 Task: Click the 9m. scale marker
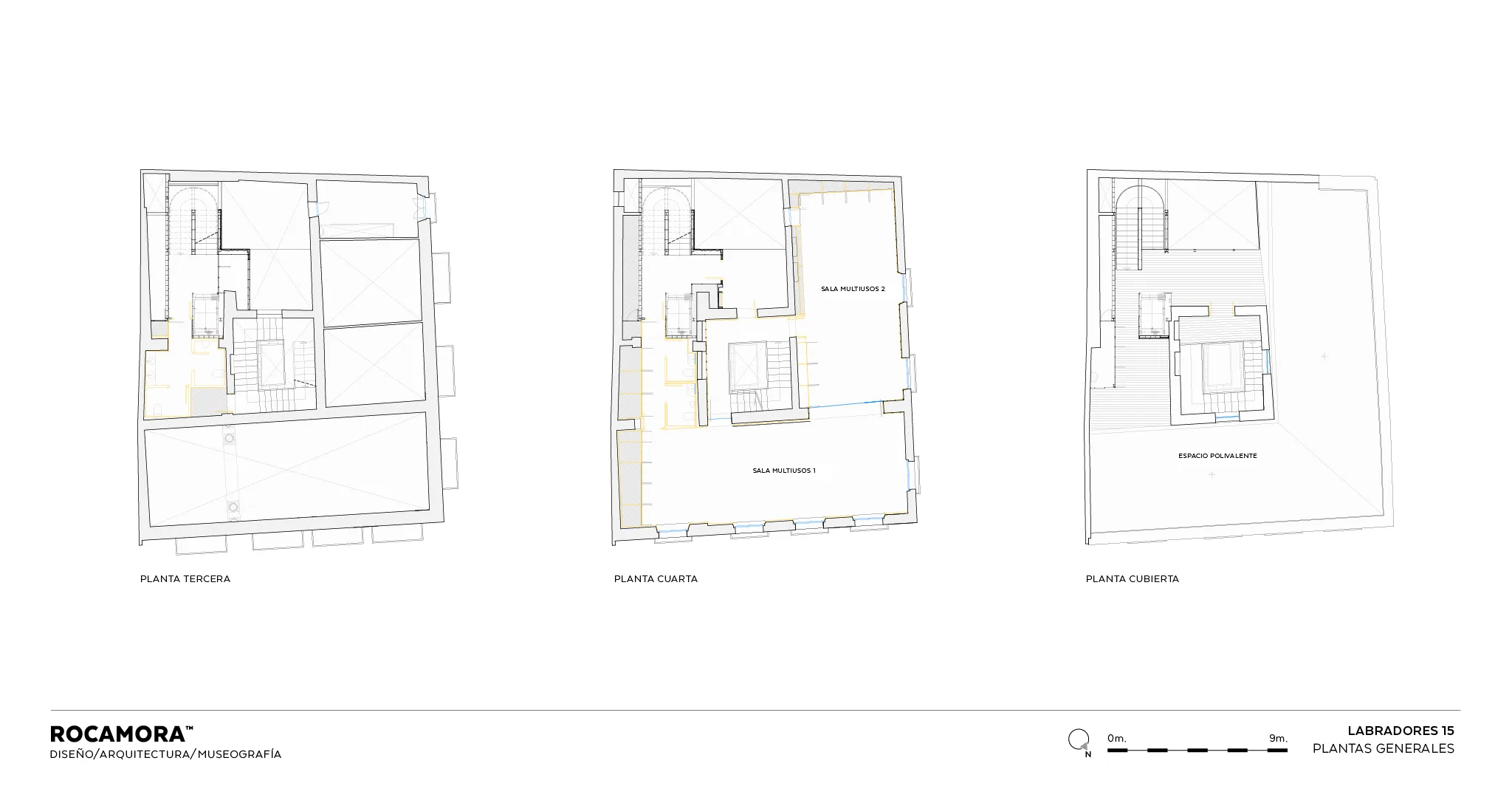[x=1278, y=739]
